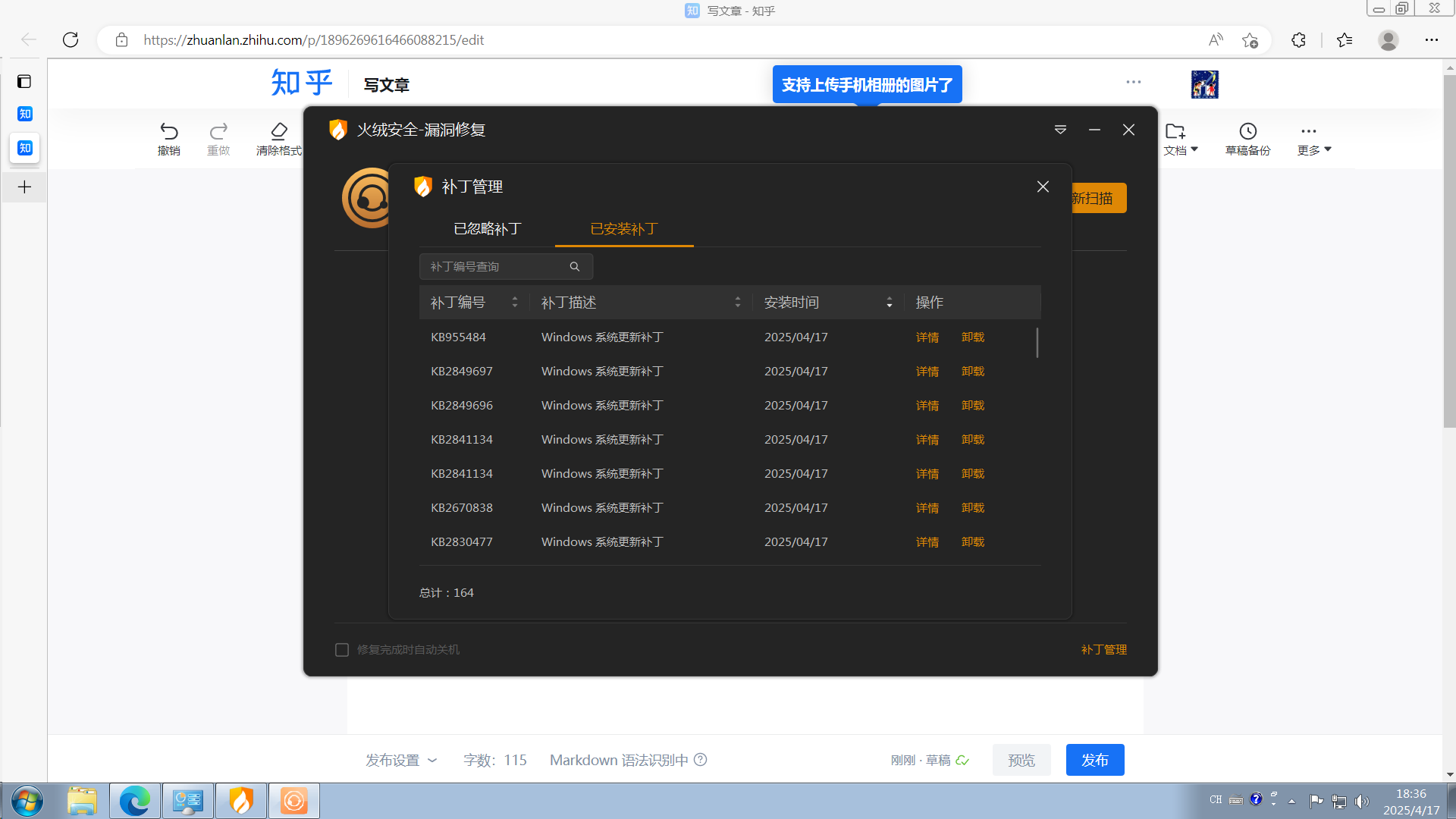Open 草稿备份 draft backup via its clock icon
The width and height of the screenshot is (1456, 819).
click(1247, 138)
